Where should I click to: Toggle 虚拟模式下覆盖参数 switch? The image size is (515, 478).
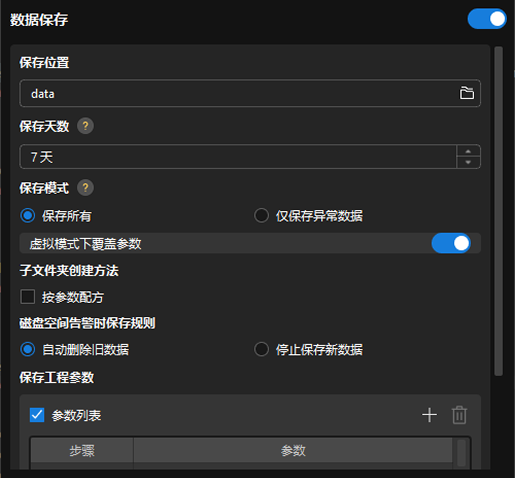(451, 243)
